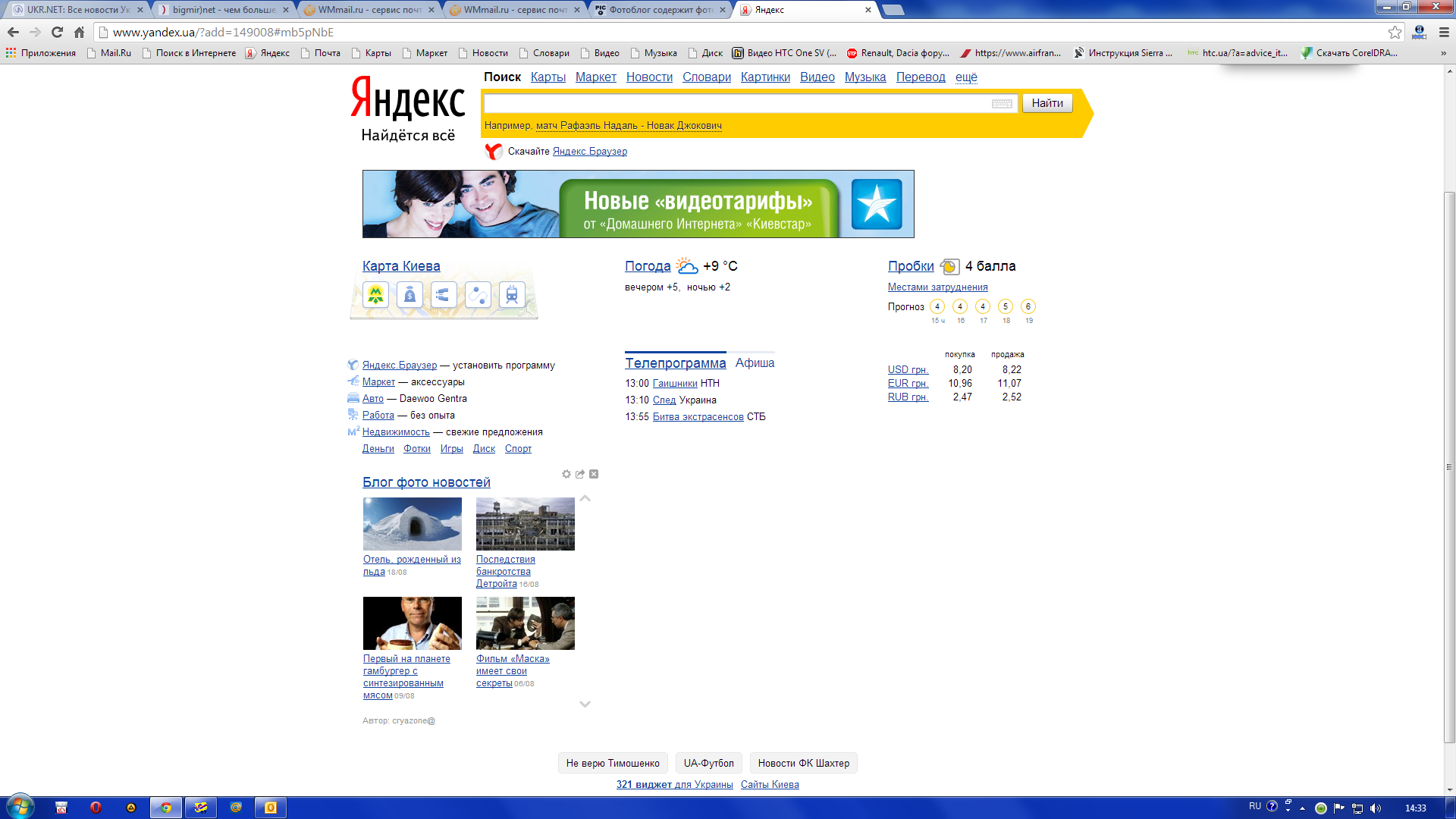
Task: Switch to Chrome in taskbar
Action: [x=166, y=808]
